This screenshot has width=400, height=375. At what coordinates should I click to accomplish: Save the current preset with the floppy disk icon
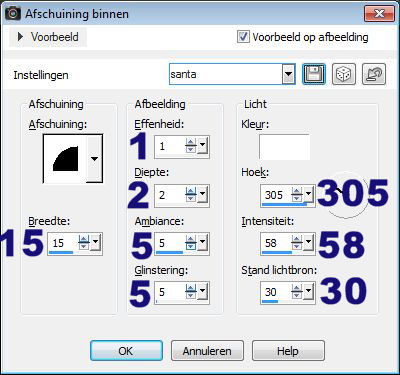point(314,74)
